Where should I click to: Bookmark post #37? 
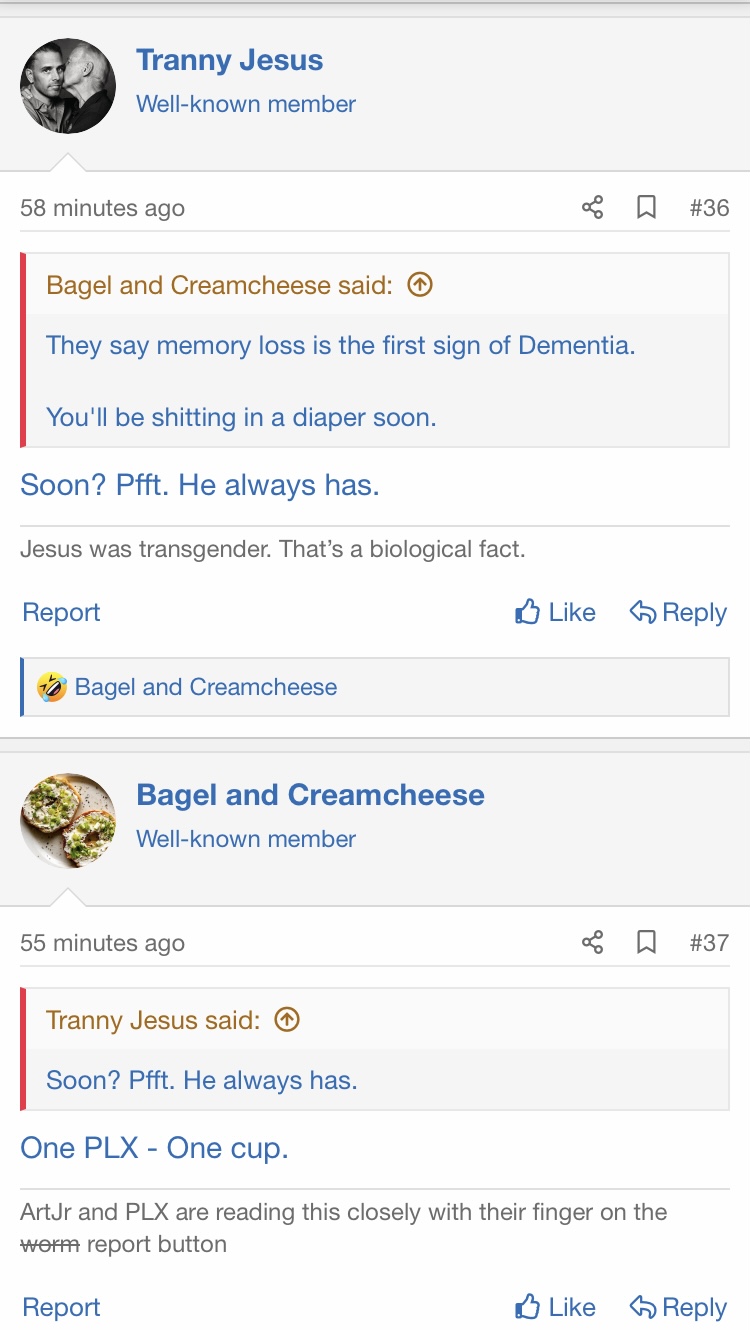point(647,943)
